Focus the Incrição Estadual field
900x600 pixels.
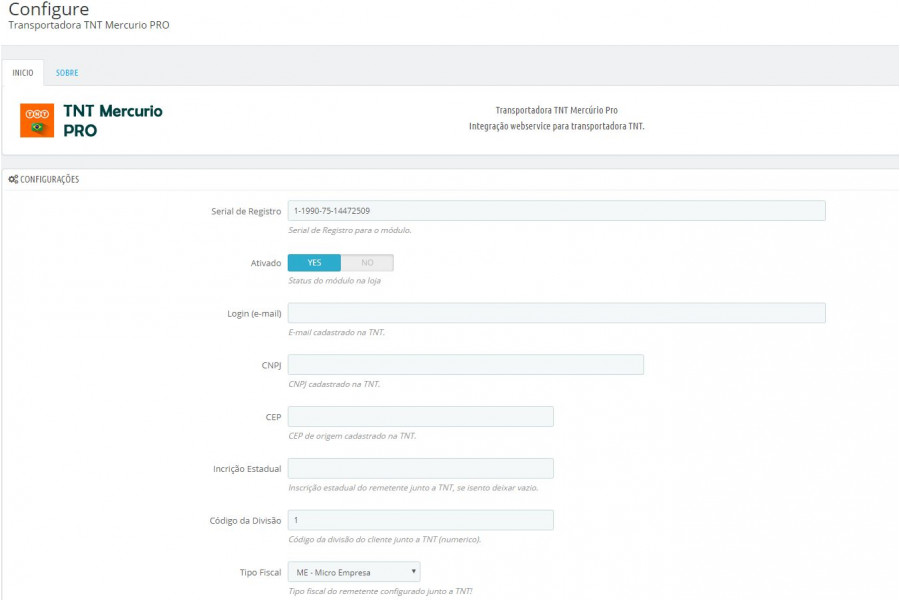(x=421, y=468)
